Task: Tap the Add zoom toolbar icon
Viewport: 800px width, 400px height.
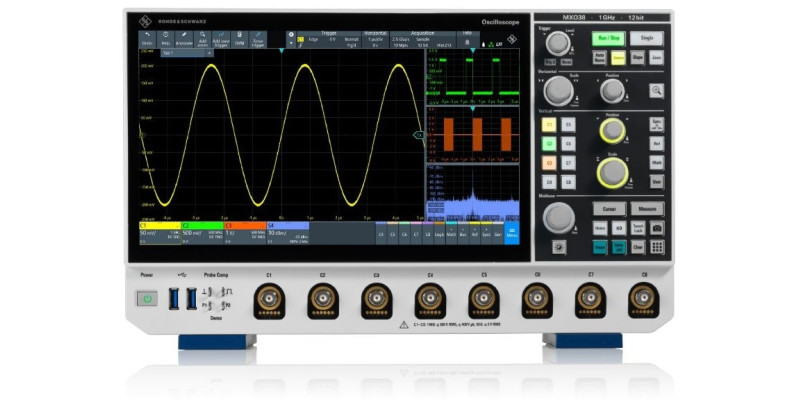Action: 203,38
